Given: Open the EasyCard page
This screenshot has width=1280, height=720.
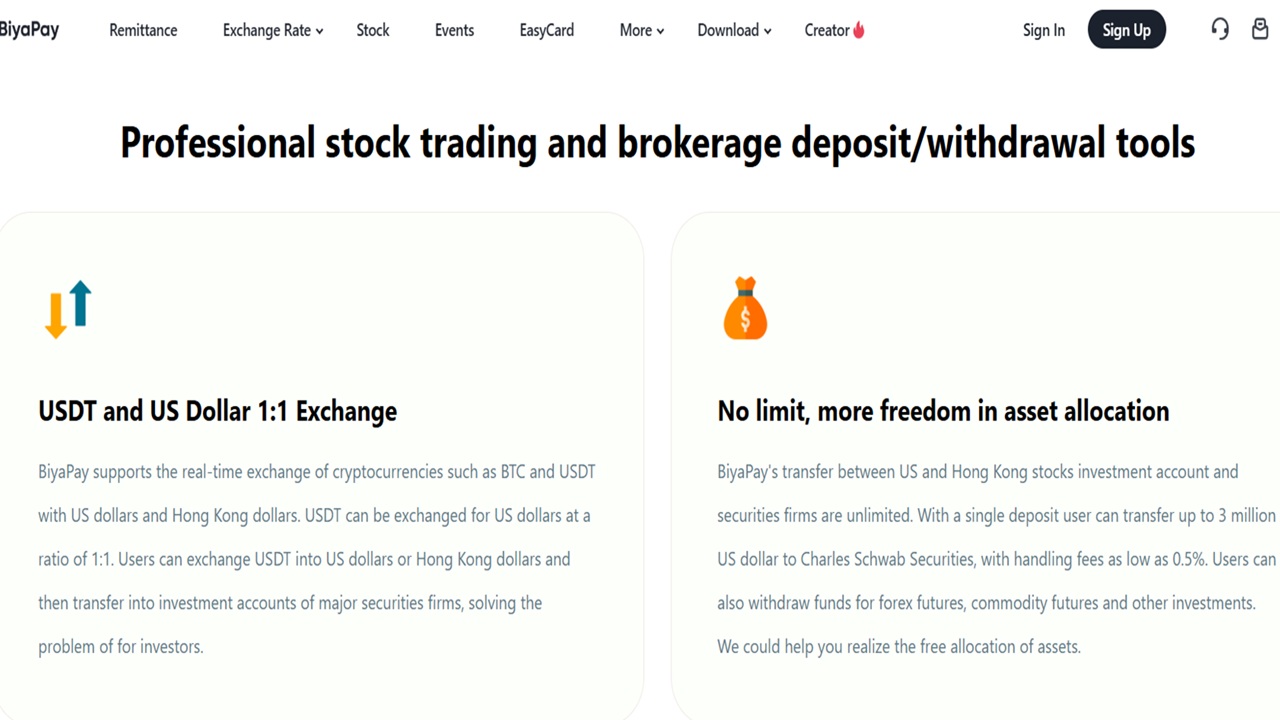Looking at the screenshot, I should [547, 30].
